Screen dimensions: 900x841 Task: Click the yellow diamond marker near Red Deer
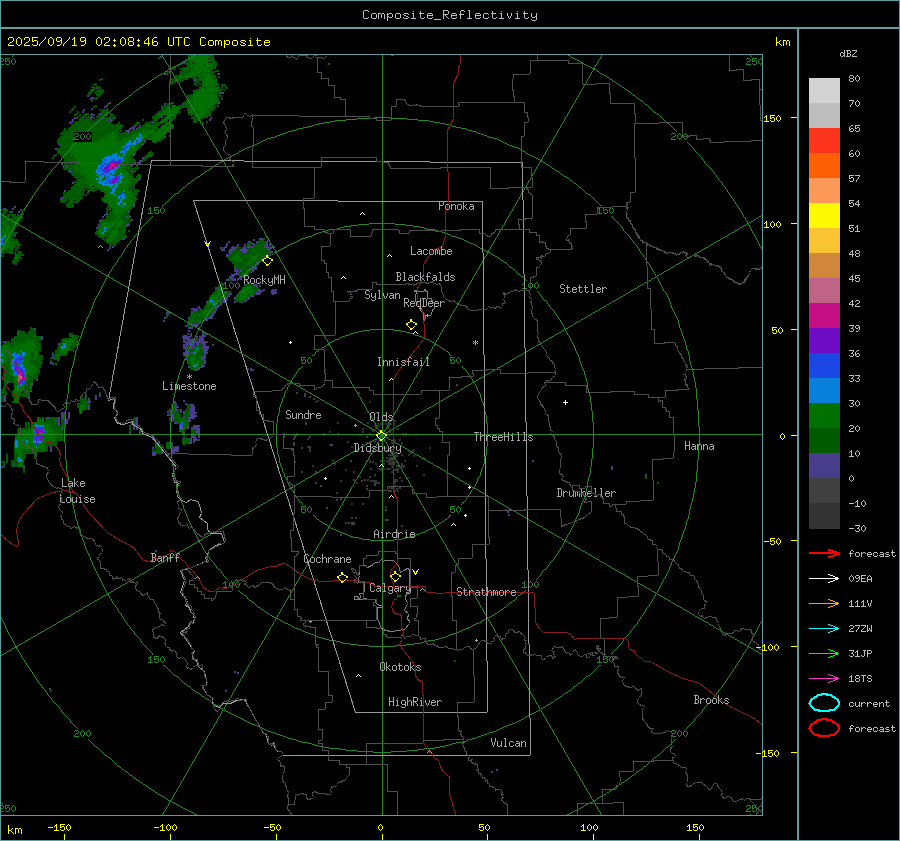pos(411,325)
